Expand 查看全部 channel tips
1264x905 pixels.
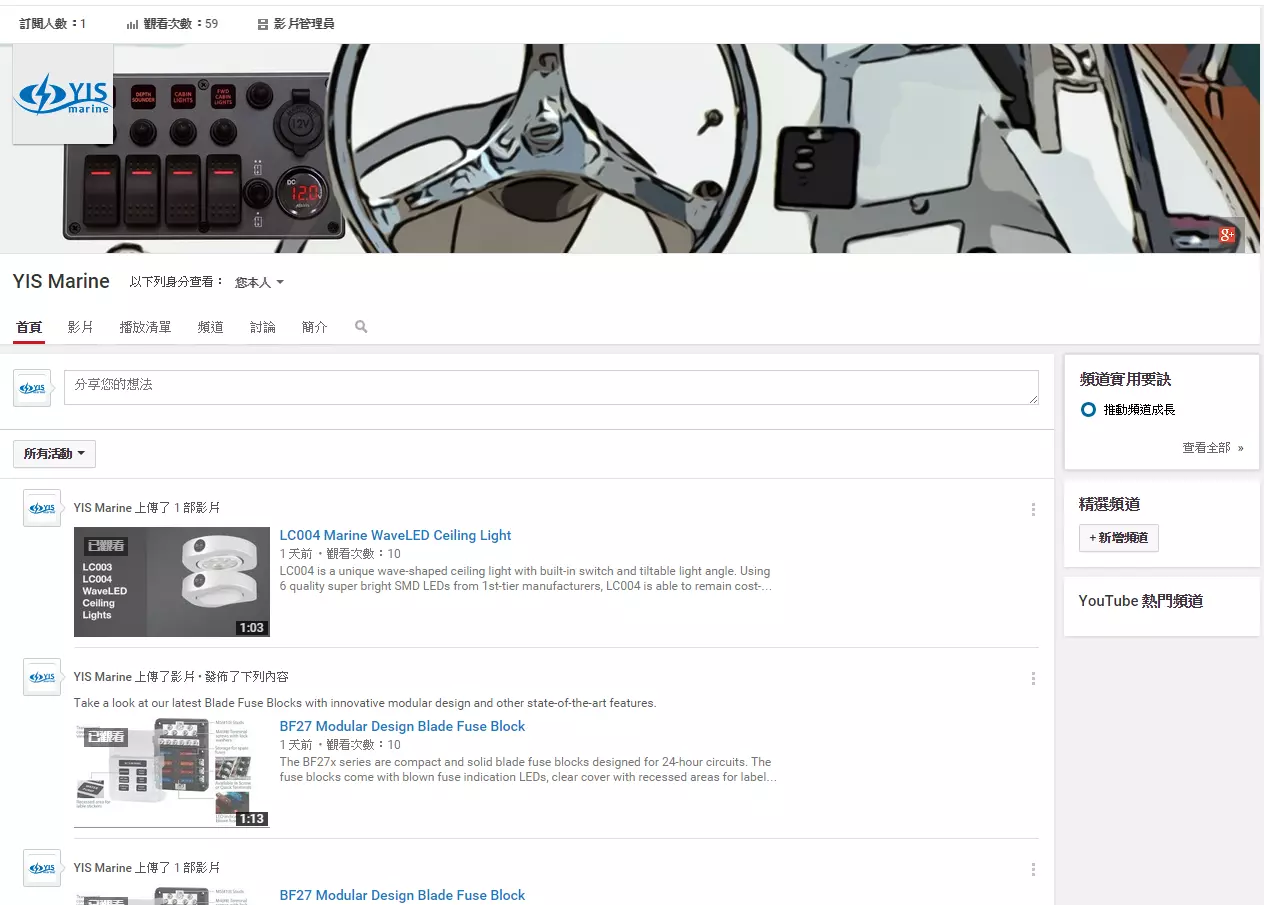click(1212, 448)
